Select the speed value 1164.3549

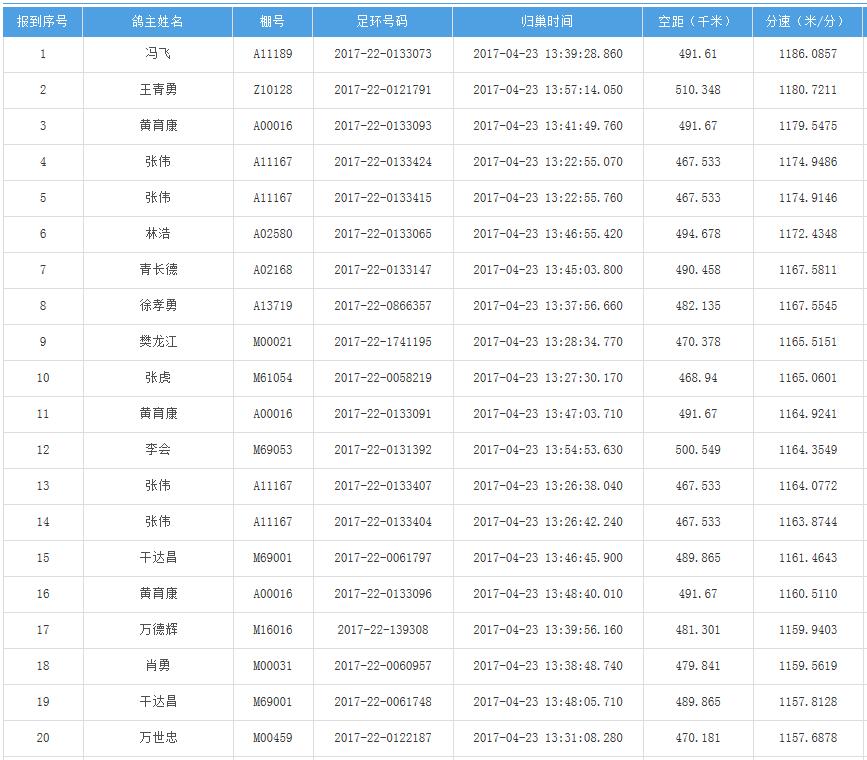click(x=807, y=450)
